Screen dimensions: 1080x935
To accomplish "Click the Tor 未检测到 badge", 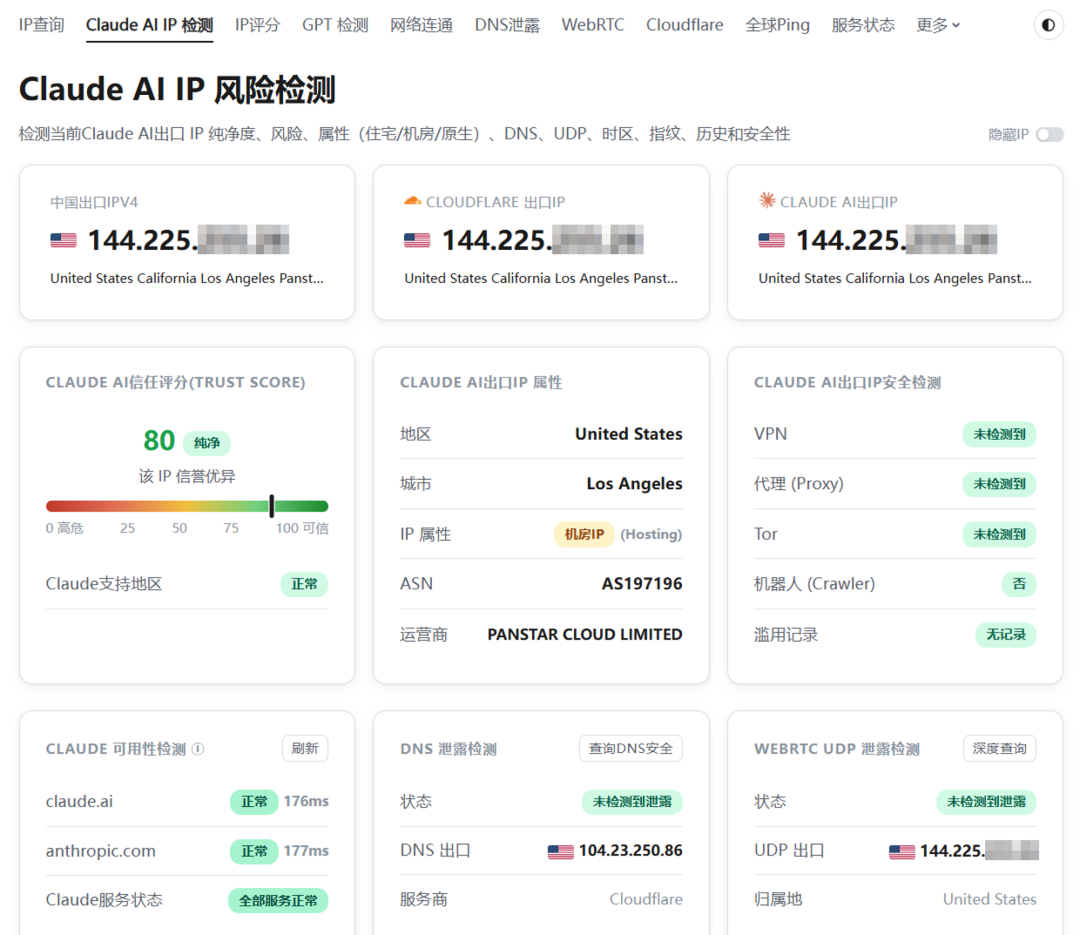I will point(999,534).
